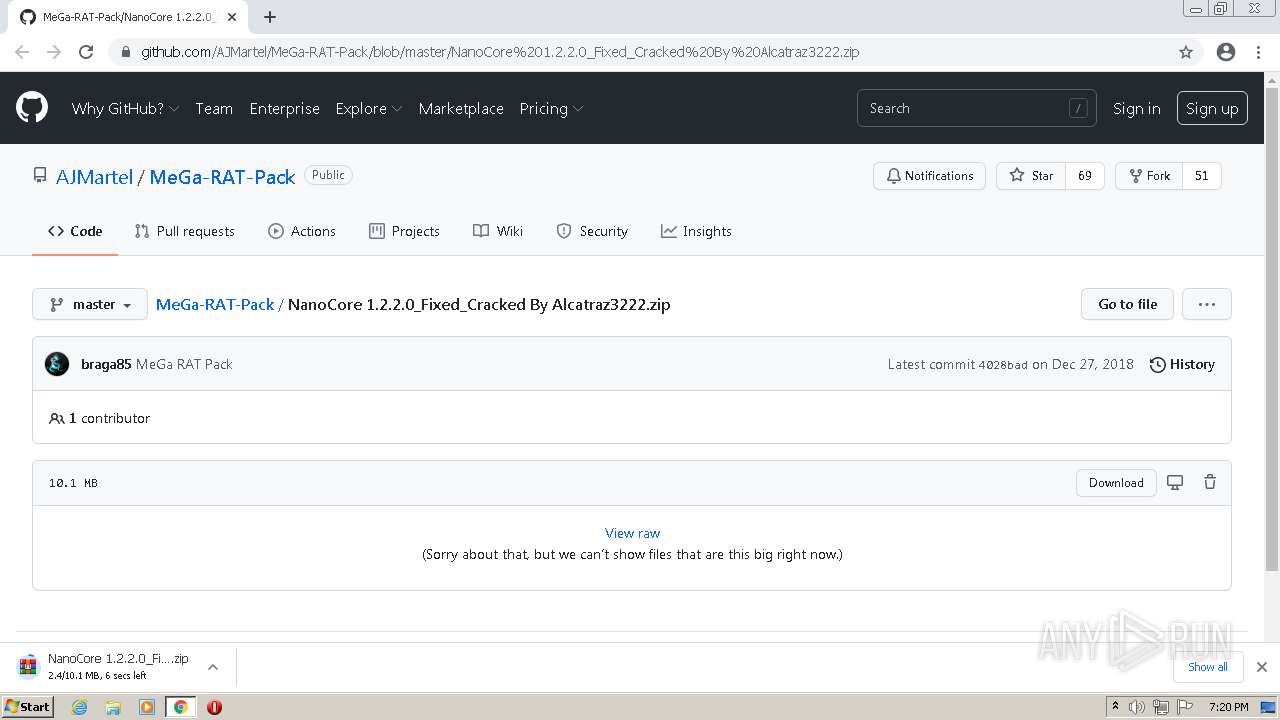Open braga85 author link

coord(106,364)
